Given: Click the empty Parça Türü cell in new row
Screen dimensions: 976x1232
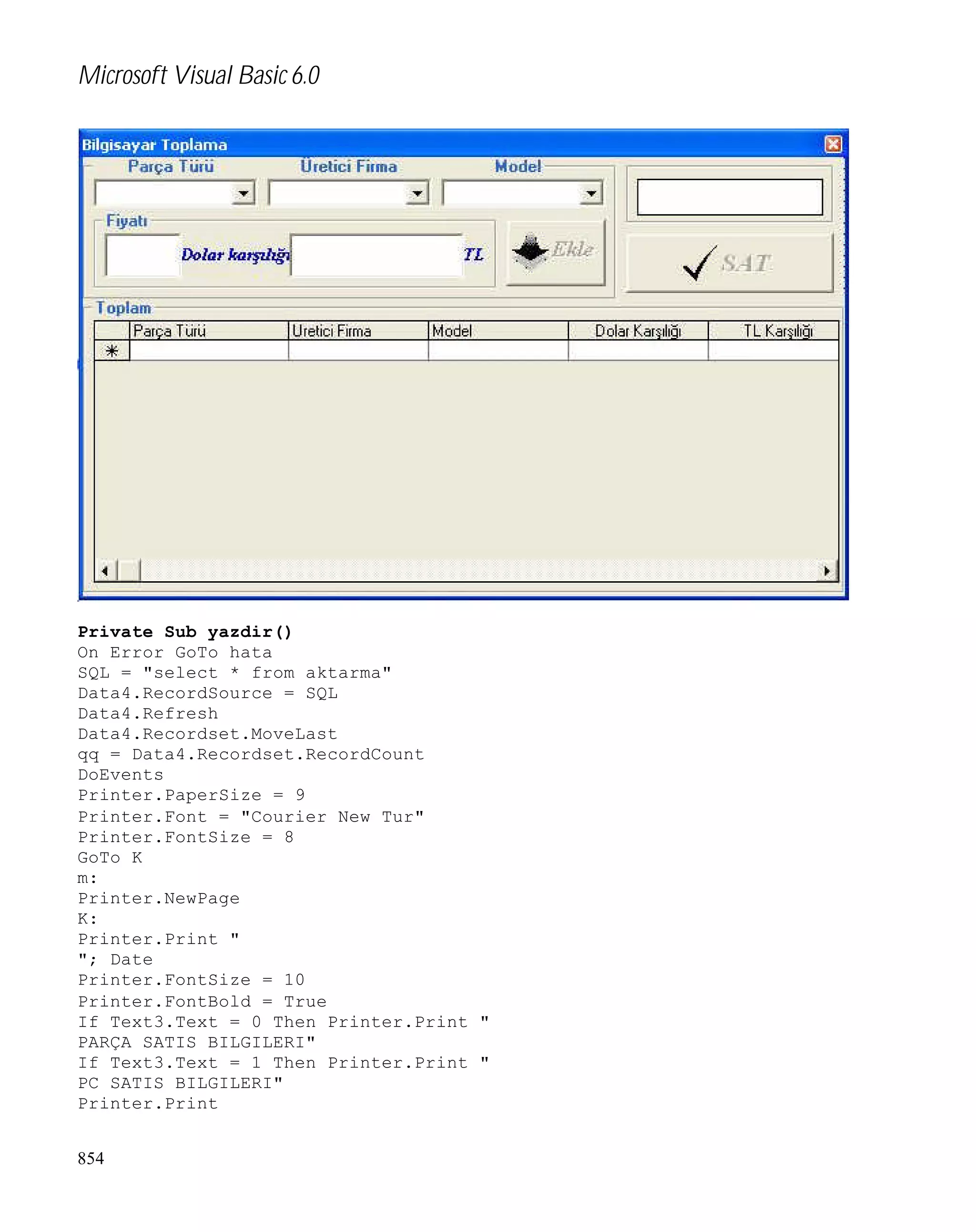Looking at the screenshot, I should 209,350.
